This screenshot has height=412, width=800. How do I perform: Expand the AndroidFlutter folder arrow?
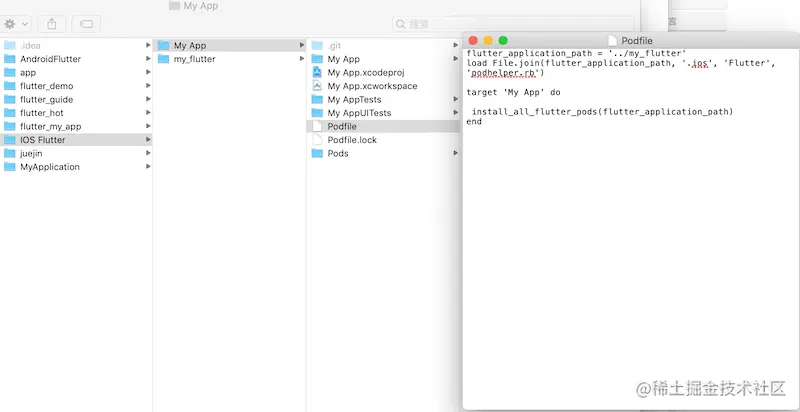click(x=148, y=59)
